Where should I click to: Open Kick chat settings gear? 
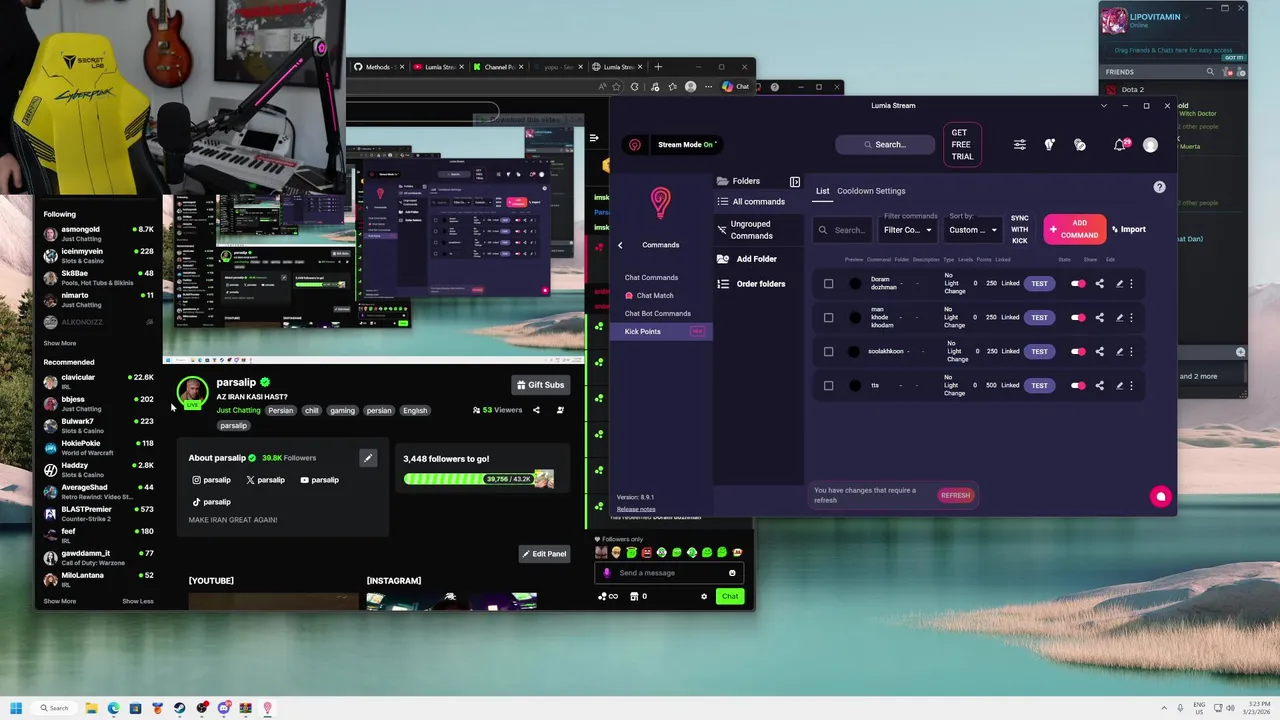(x=704, y=597)
